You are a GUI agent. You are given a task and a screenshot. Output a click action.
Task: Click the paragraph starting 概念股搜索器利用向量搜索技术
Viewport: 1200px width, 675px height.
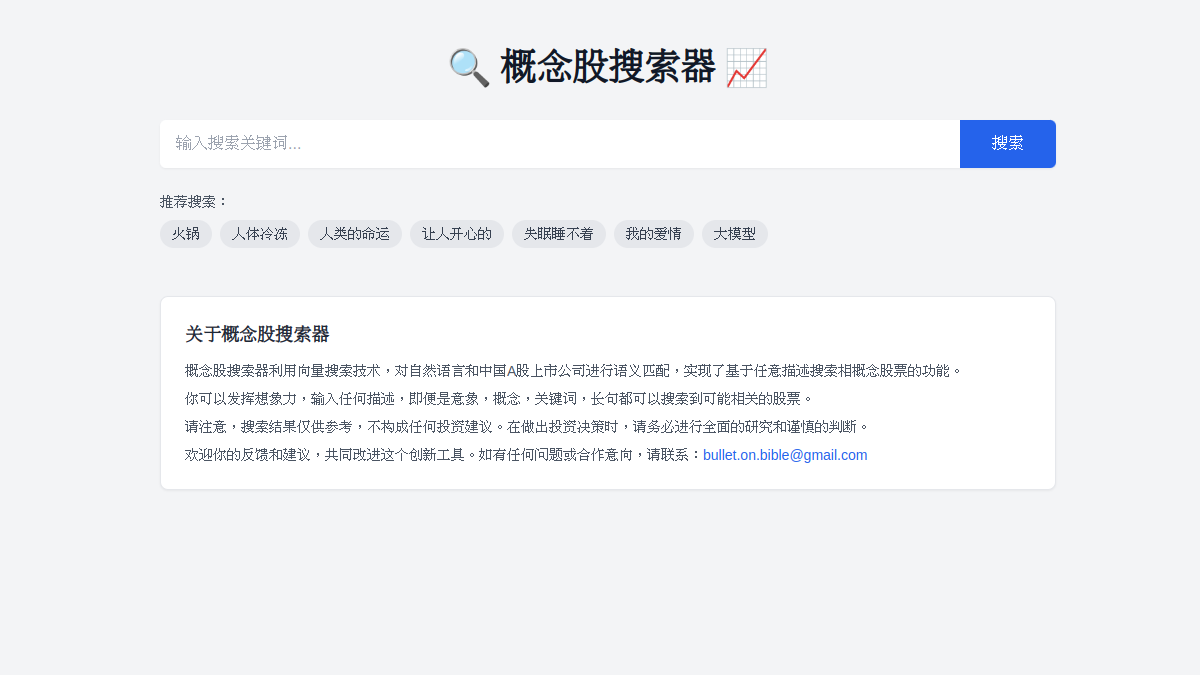(x=574, y=370)
